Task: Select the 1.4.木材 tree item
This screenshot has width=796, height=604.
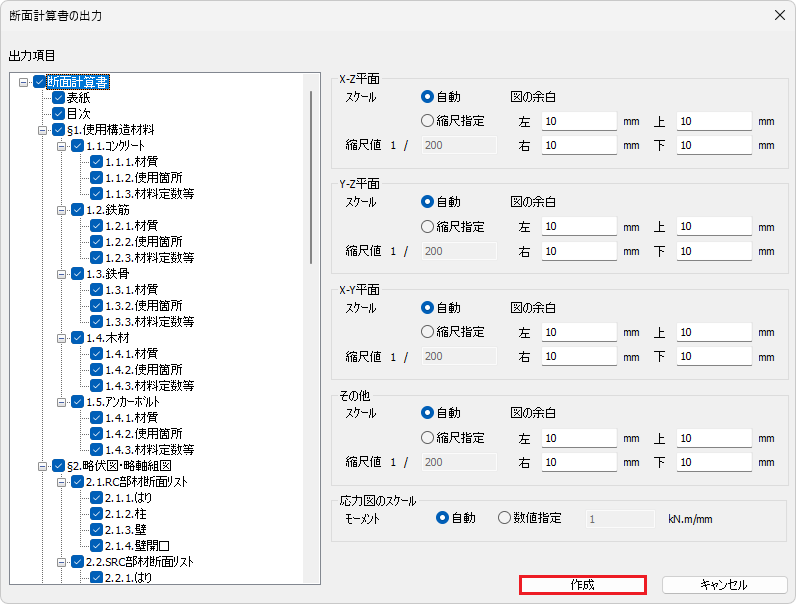Action: point(108,338)
